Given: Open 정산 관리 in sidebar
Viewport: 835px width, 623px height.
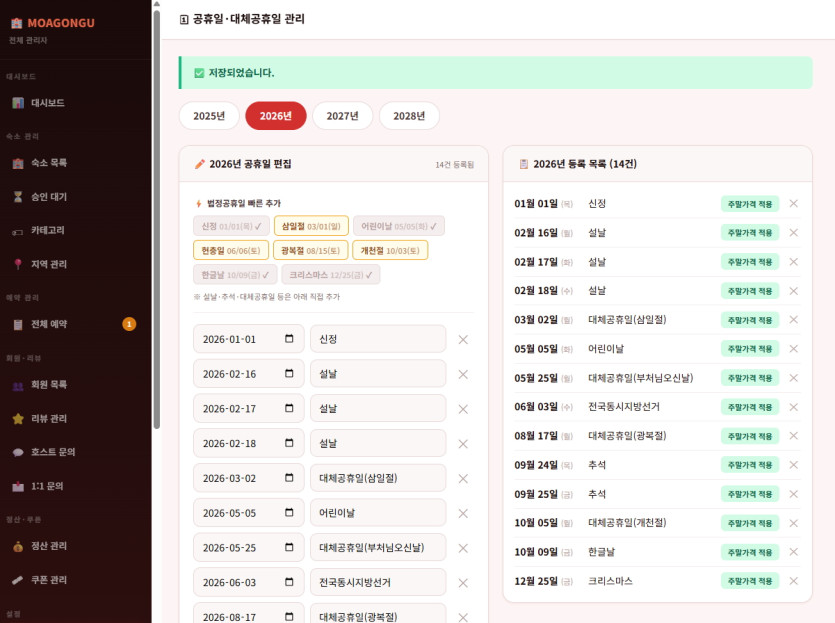Looking at the screenshot, I should coord(49,546).
